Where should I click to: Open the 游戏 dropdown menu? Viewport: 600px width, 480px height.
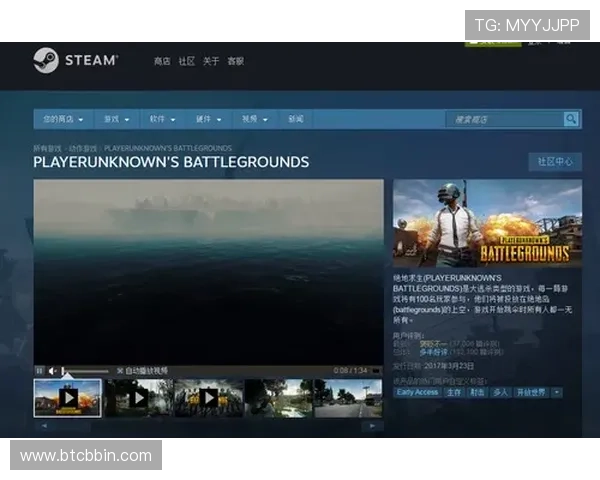(116, 119)
